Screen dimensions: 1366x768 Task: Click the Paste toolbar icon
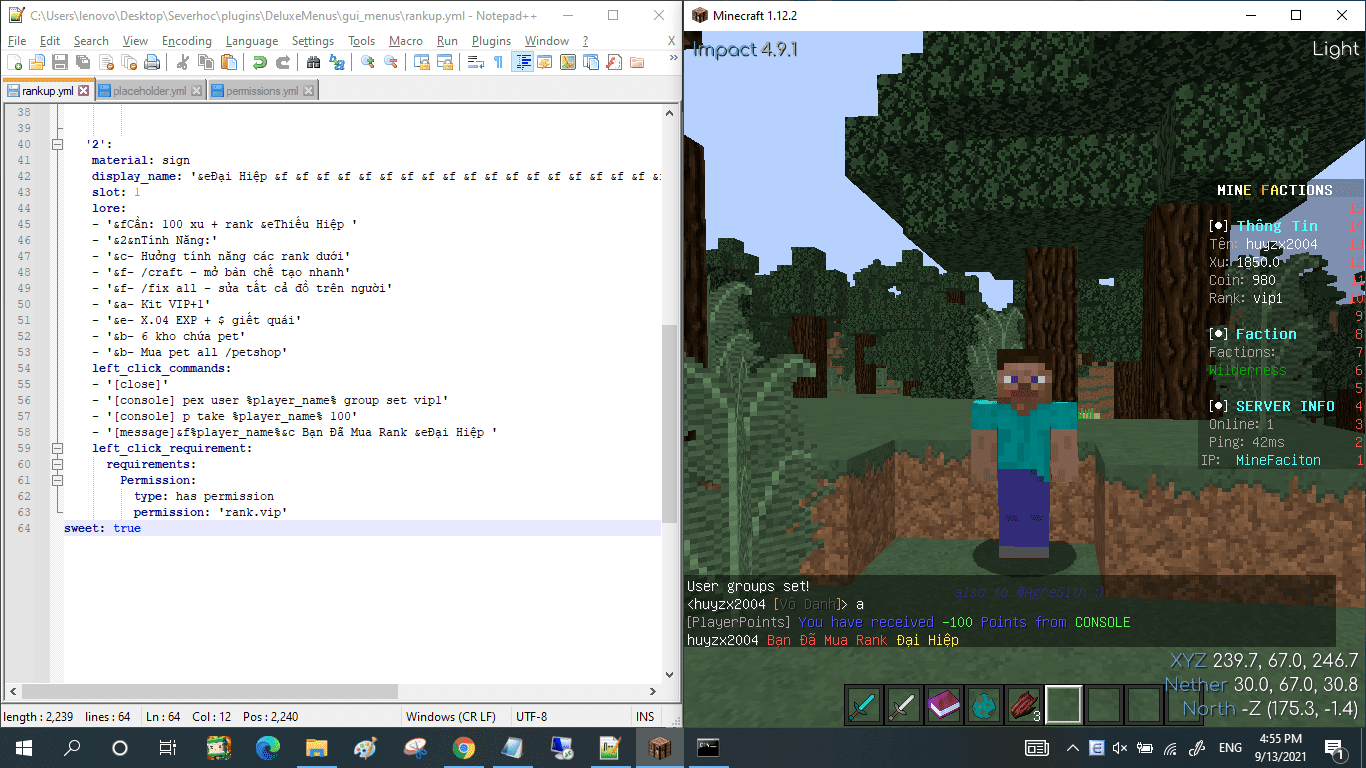coord(229,62)
